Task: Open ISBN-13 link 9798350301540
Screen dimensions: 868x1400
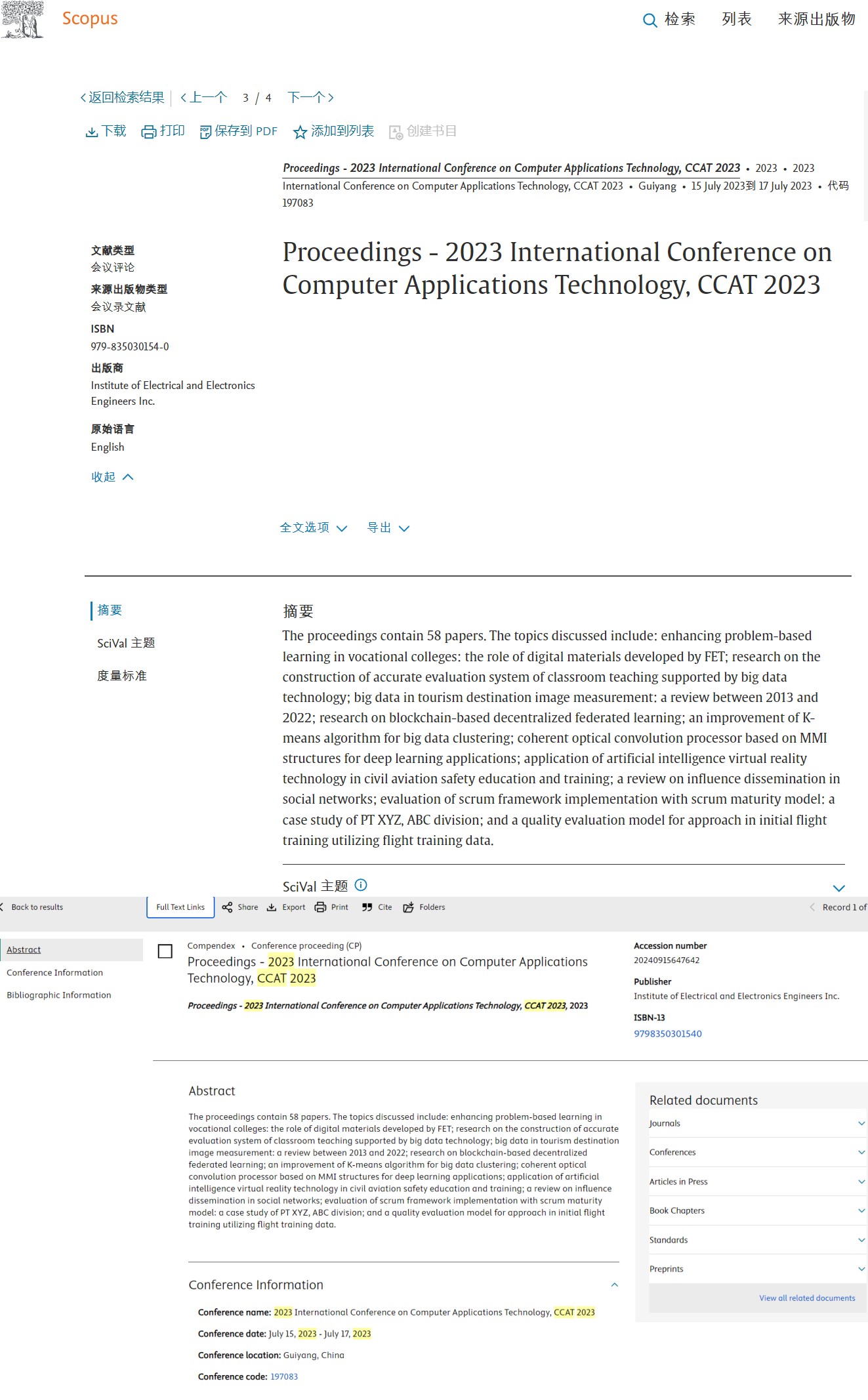Action: click(x=668, y=1033)
